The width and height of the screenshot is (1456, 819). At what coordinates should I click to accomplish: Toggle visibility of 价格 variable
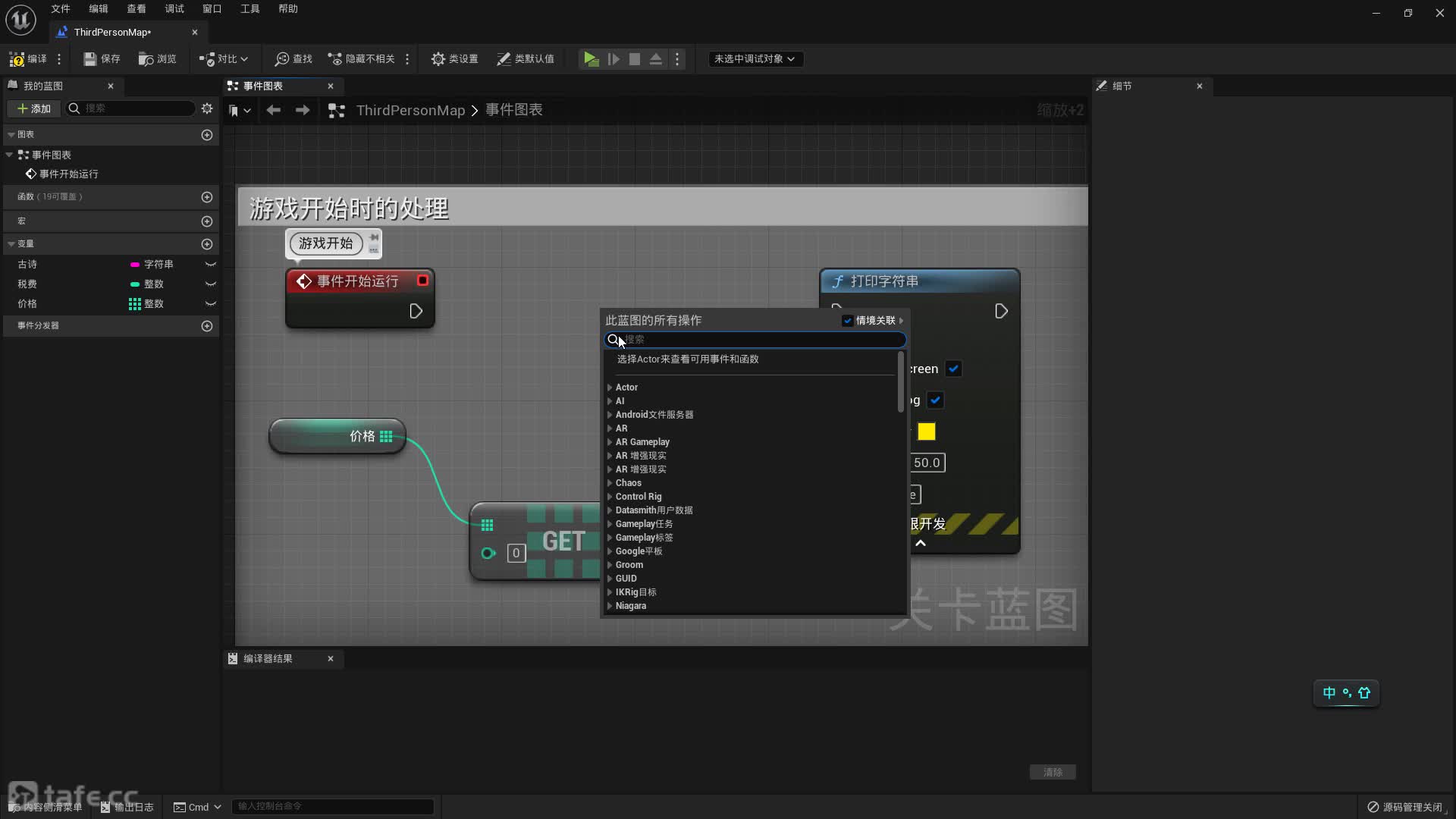click(x=211, y=303)
